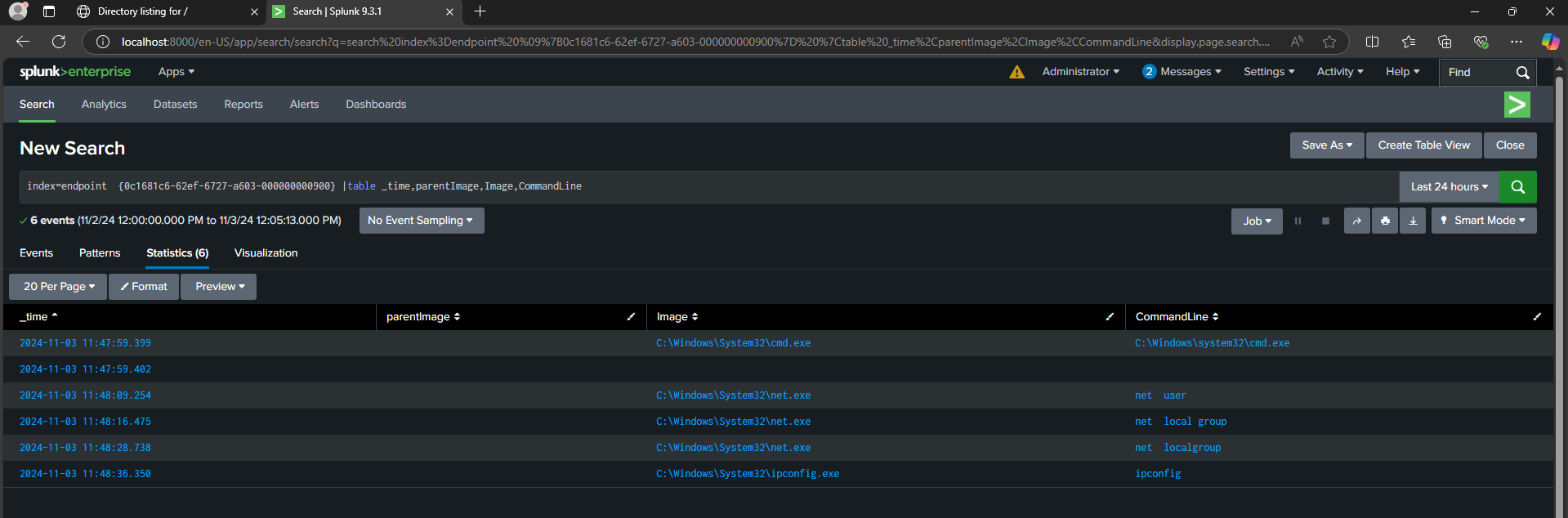Open the Smart Mode dropdown

coord(1484,221)
